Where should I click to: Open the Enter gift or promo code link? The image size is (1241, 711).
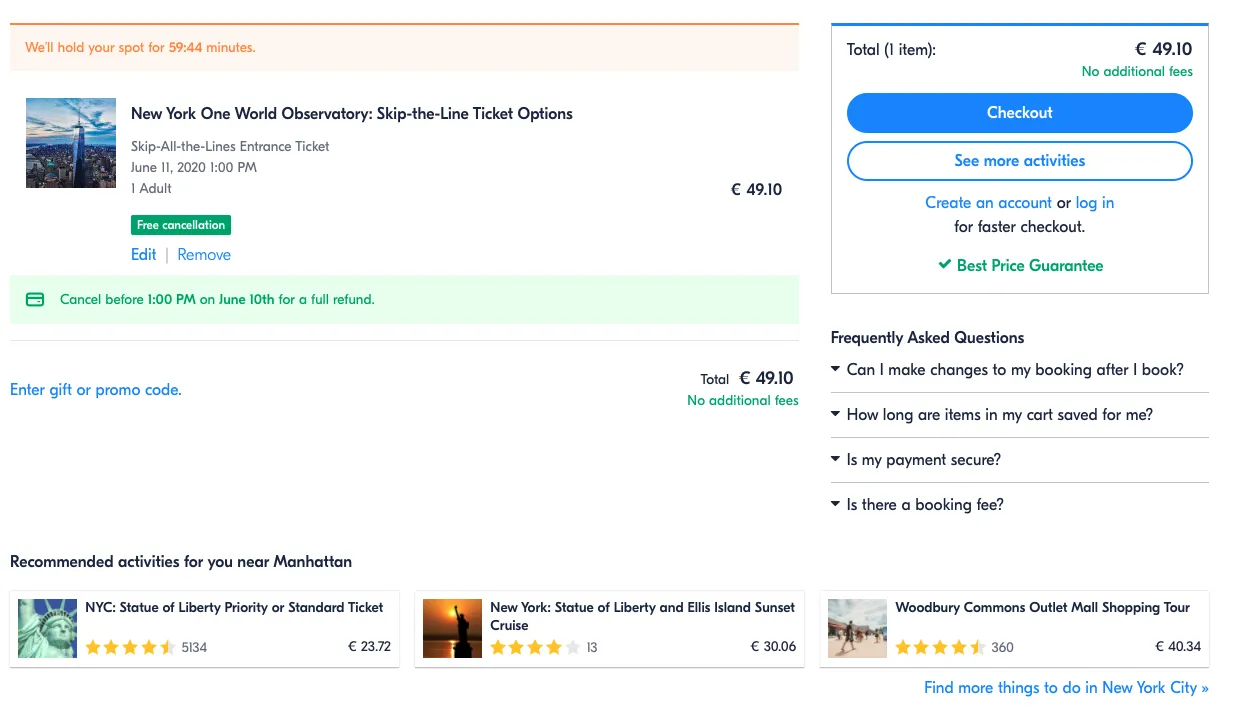[96, 390]
